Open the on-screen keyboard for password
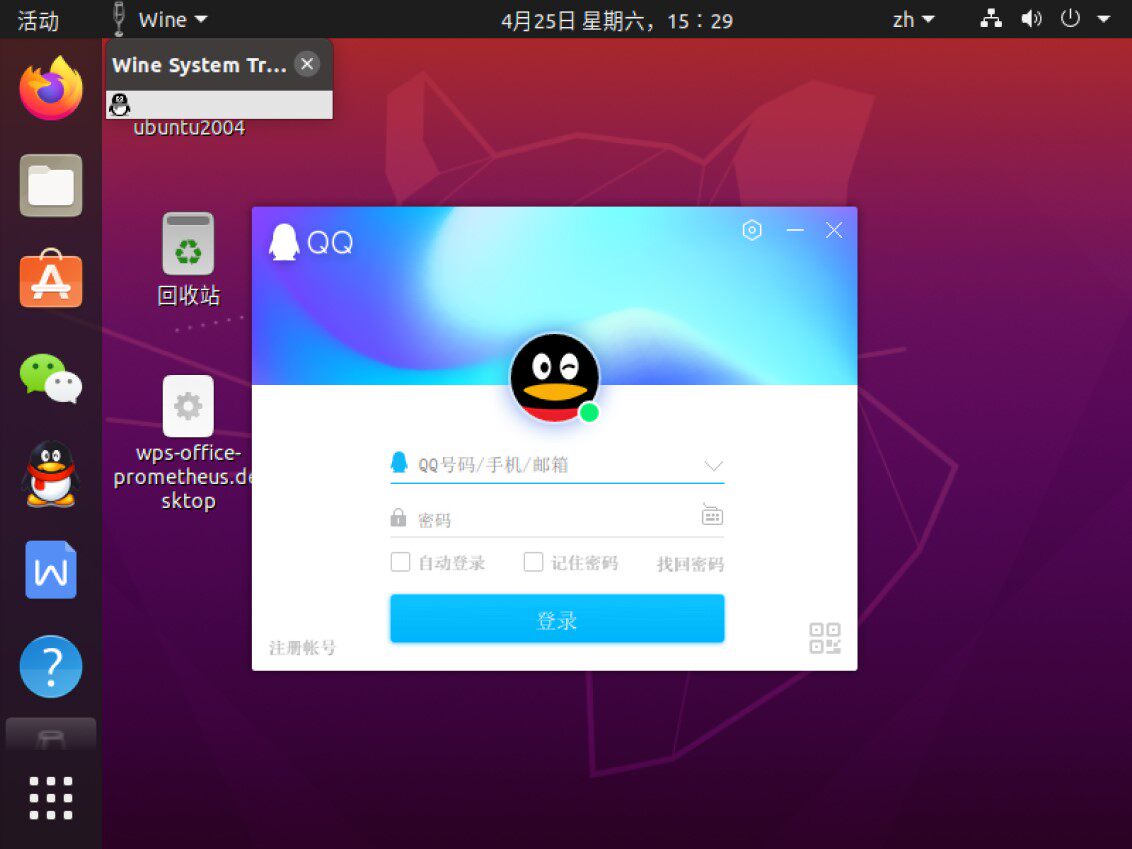 [712, 515]
